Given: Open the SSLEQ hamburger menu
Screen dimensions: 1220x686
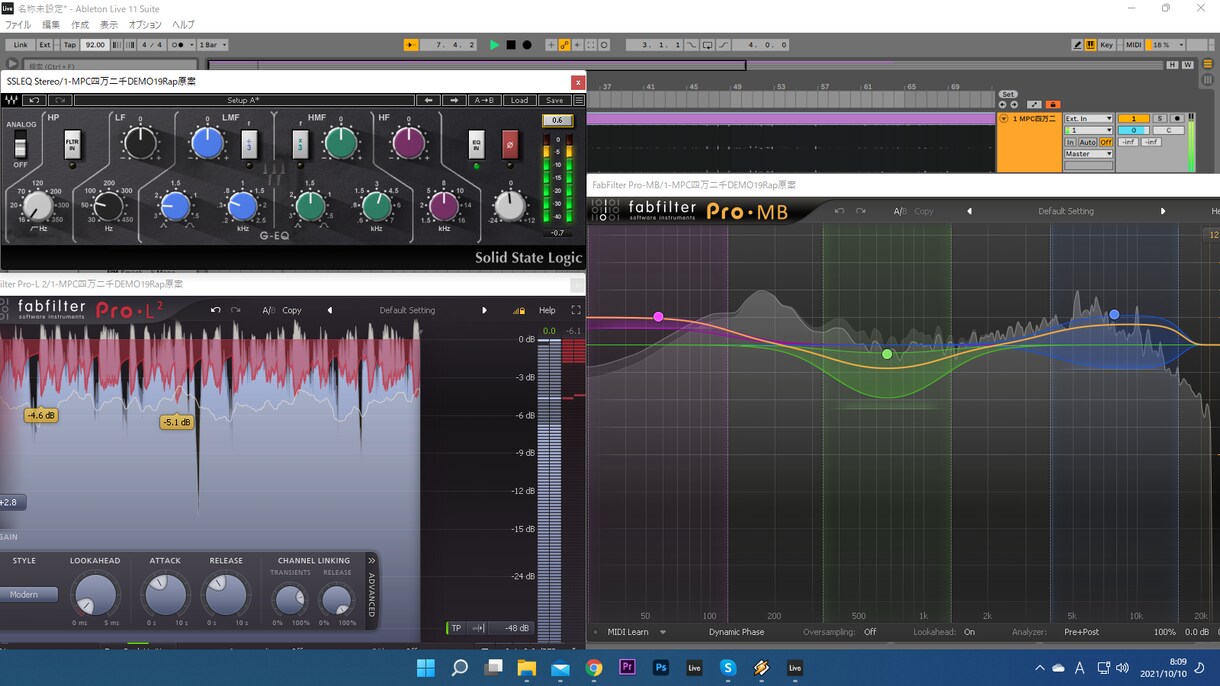Looking at the screenshot, I should pos(578,100).
